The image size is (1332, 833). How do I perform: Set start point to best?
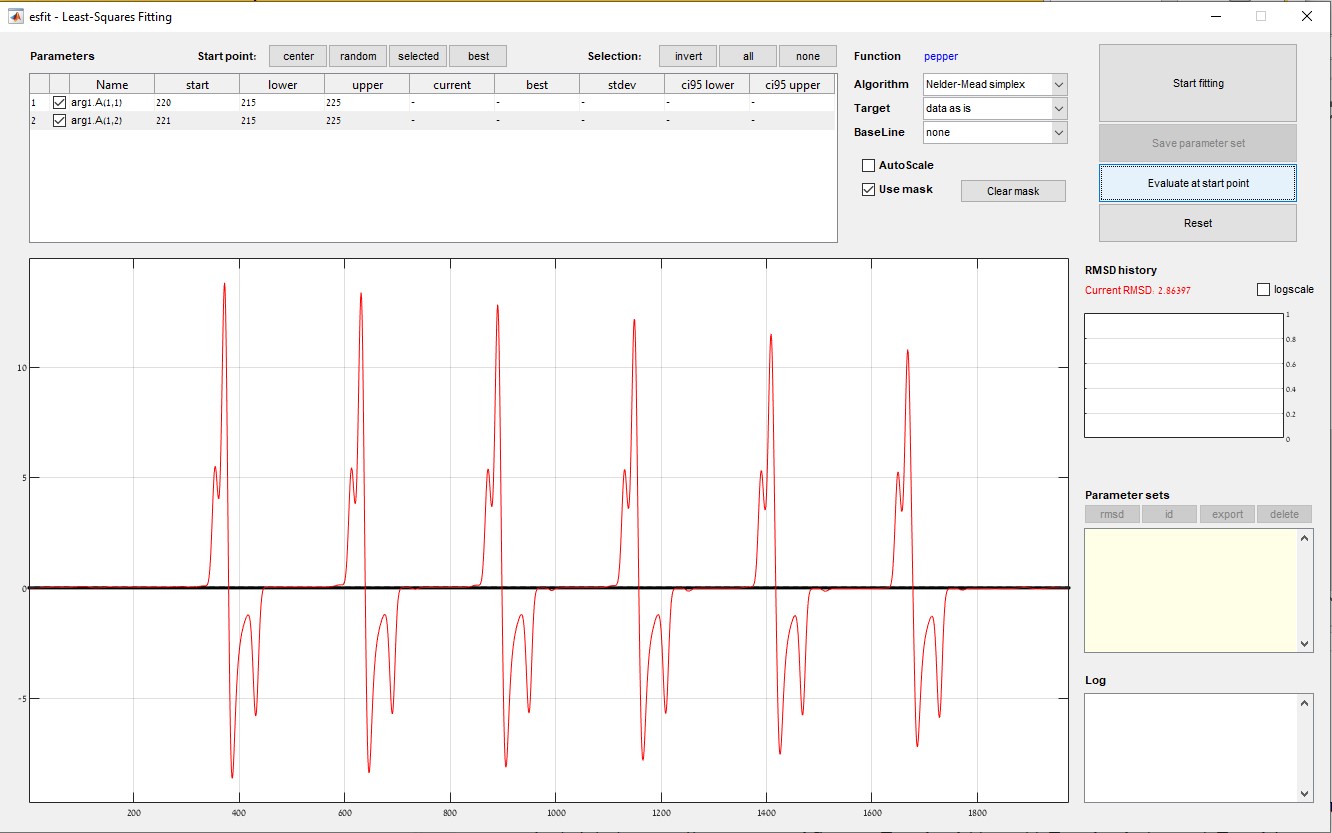tap(478, 56)
